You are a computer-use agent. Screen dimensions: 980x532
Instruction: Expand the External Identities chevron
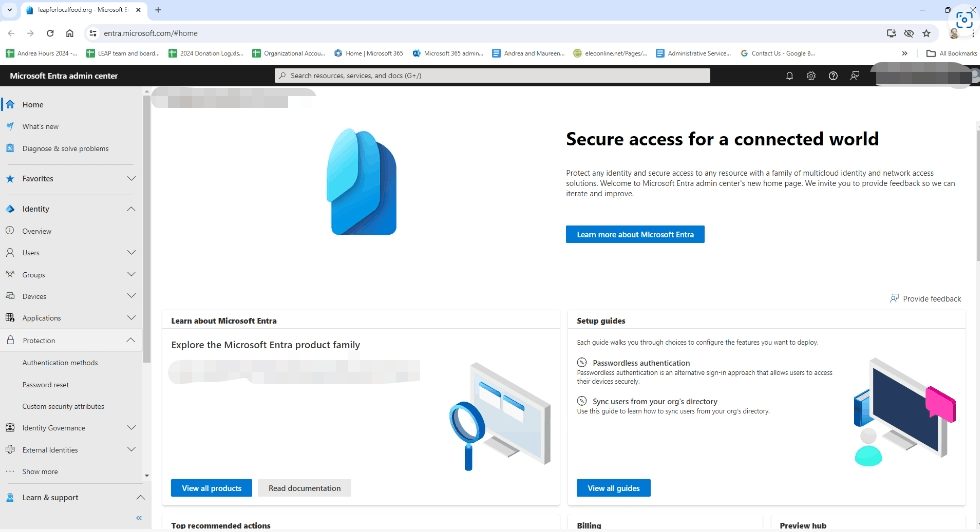click(x=131, y=449)
